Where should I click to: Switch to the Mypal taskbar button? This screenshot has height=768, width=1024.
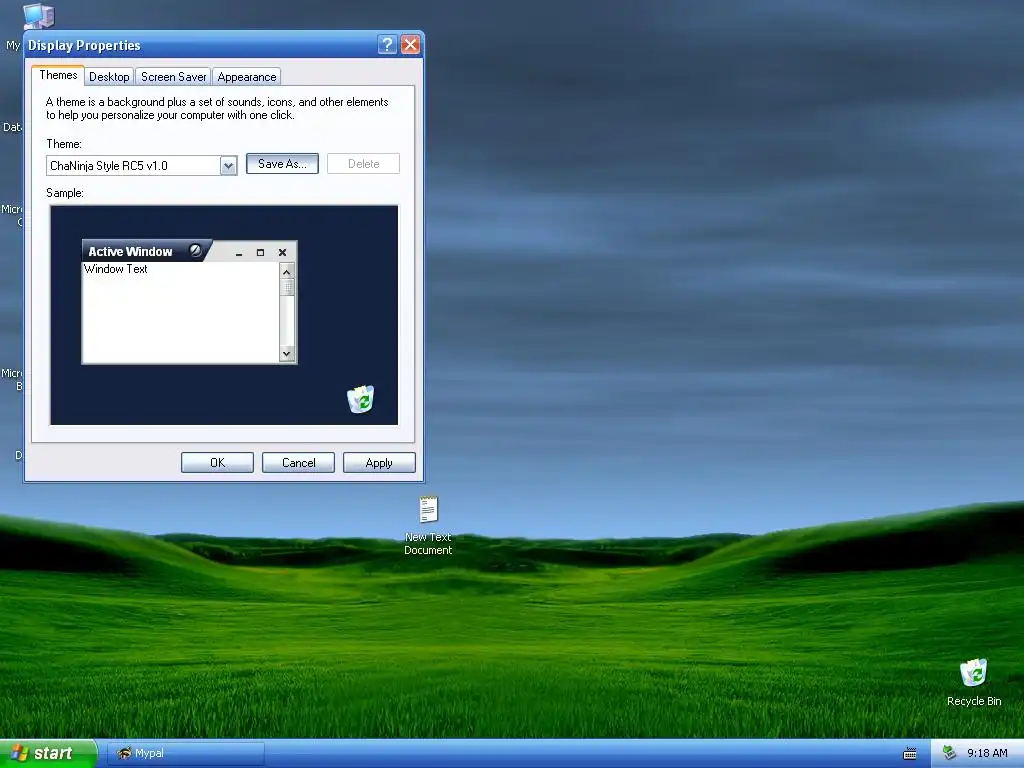pyautogui.click(x=185, y=753)
